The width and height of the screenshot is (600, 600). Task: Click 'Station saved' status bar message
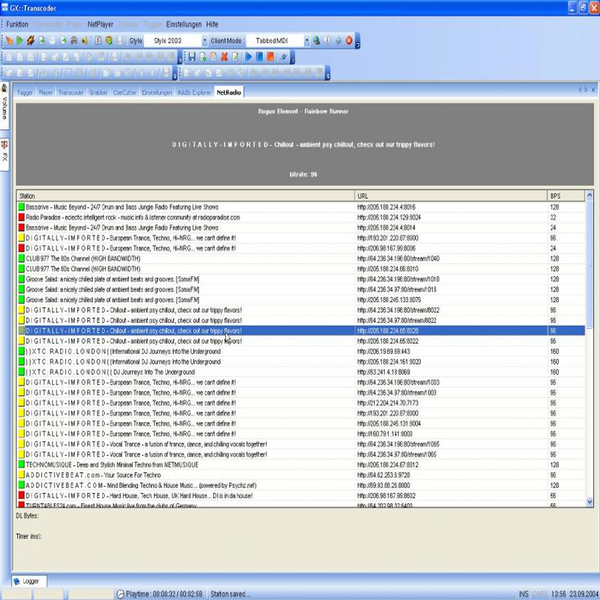click(x=229, y=594)
